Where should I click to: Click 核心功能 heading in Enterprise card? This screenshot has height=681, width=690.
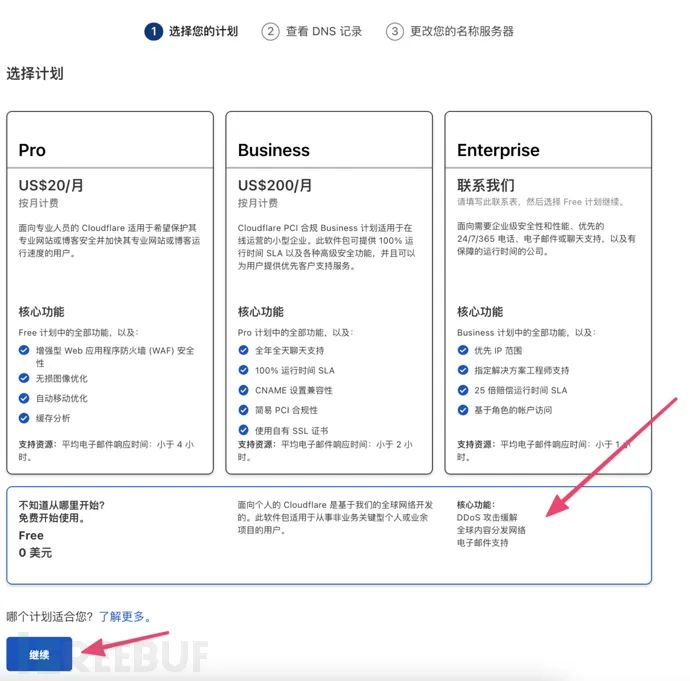point(480,311)
